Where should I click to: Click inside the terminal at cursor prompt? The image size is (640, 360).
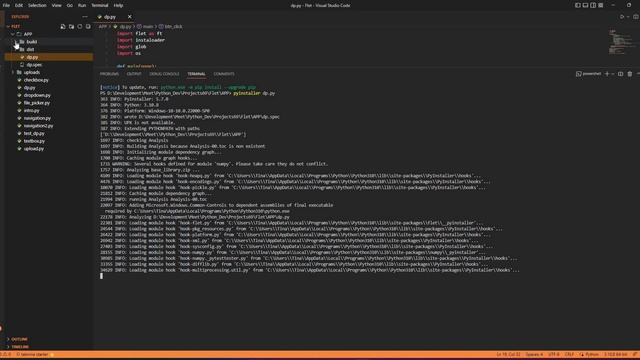pos(102,276)
